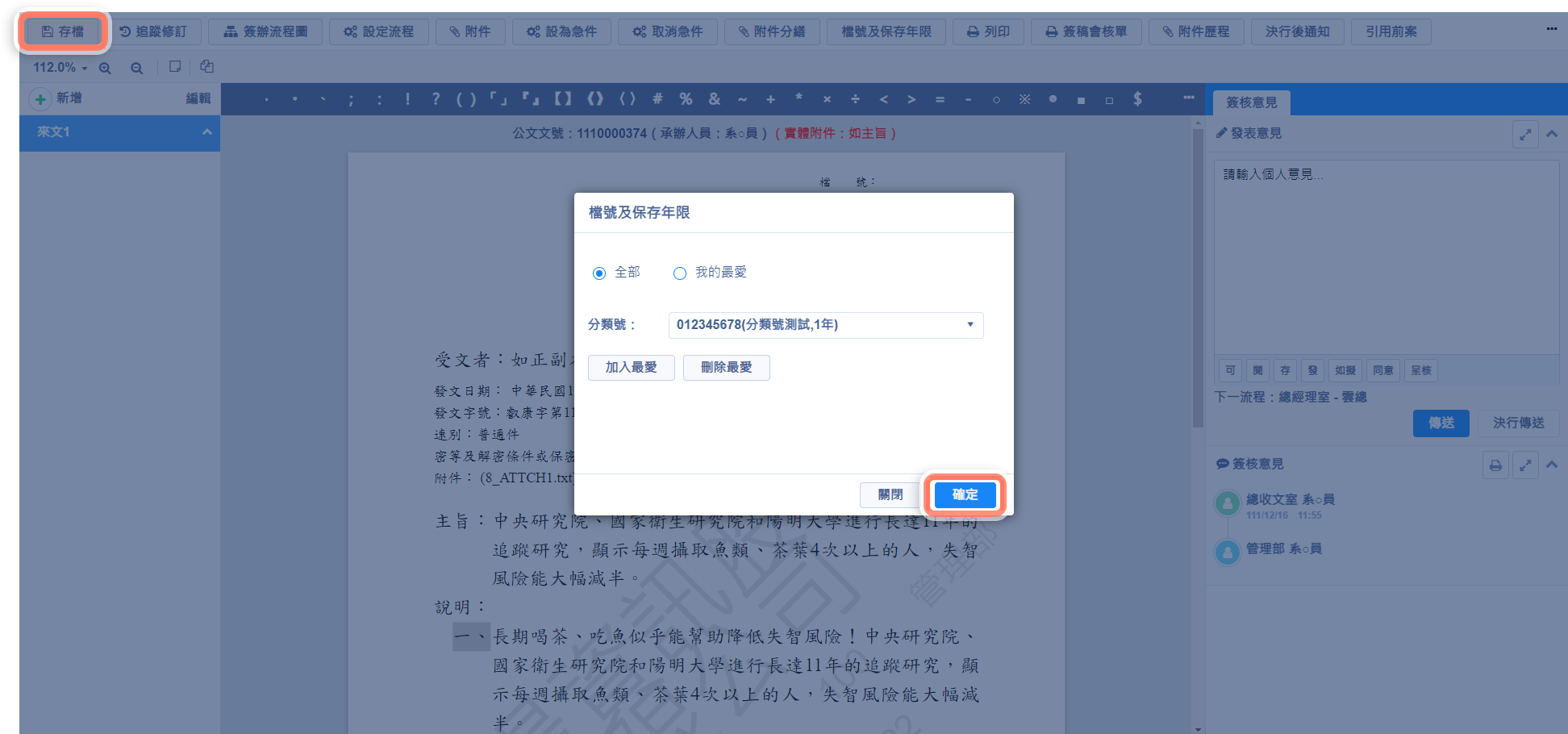Open the 檔號及保存年限 toolbar item

point(886,31)
